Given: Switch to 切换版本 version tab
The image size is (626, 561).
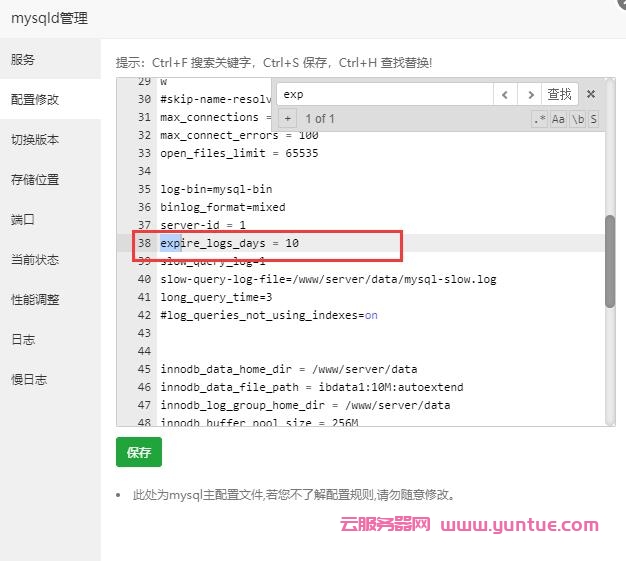Looking at the screenshot, I should (35, 140).
